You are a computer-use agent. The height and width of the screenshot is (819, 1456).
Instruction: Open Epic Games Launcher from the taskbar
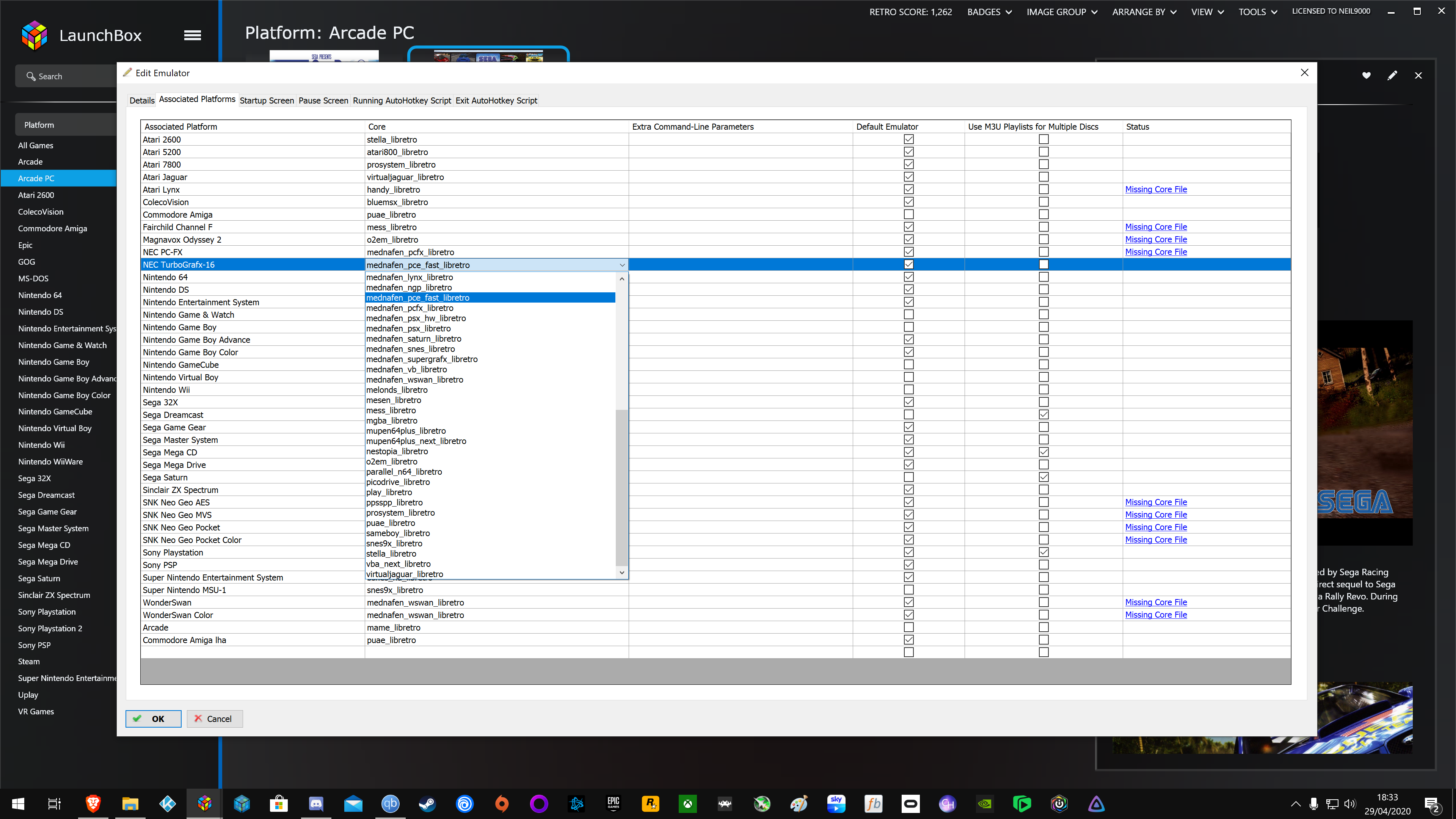(613, 804)
